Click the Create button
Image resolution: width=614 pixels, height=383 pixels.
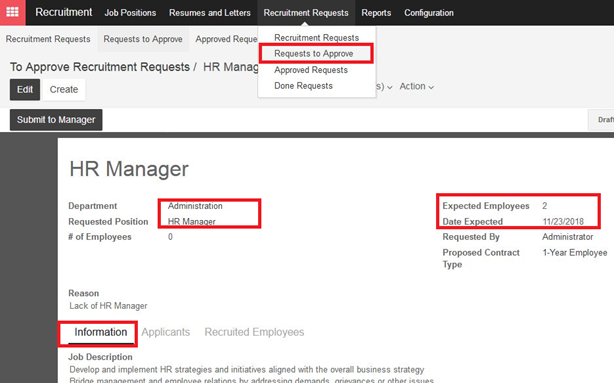(64, 89)
